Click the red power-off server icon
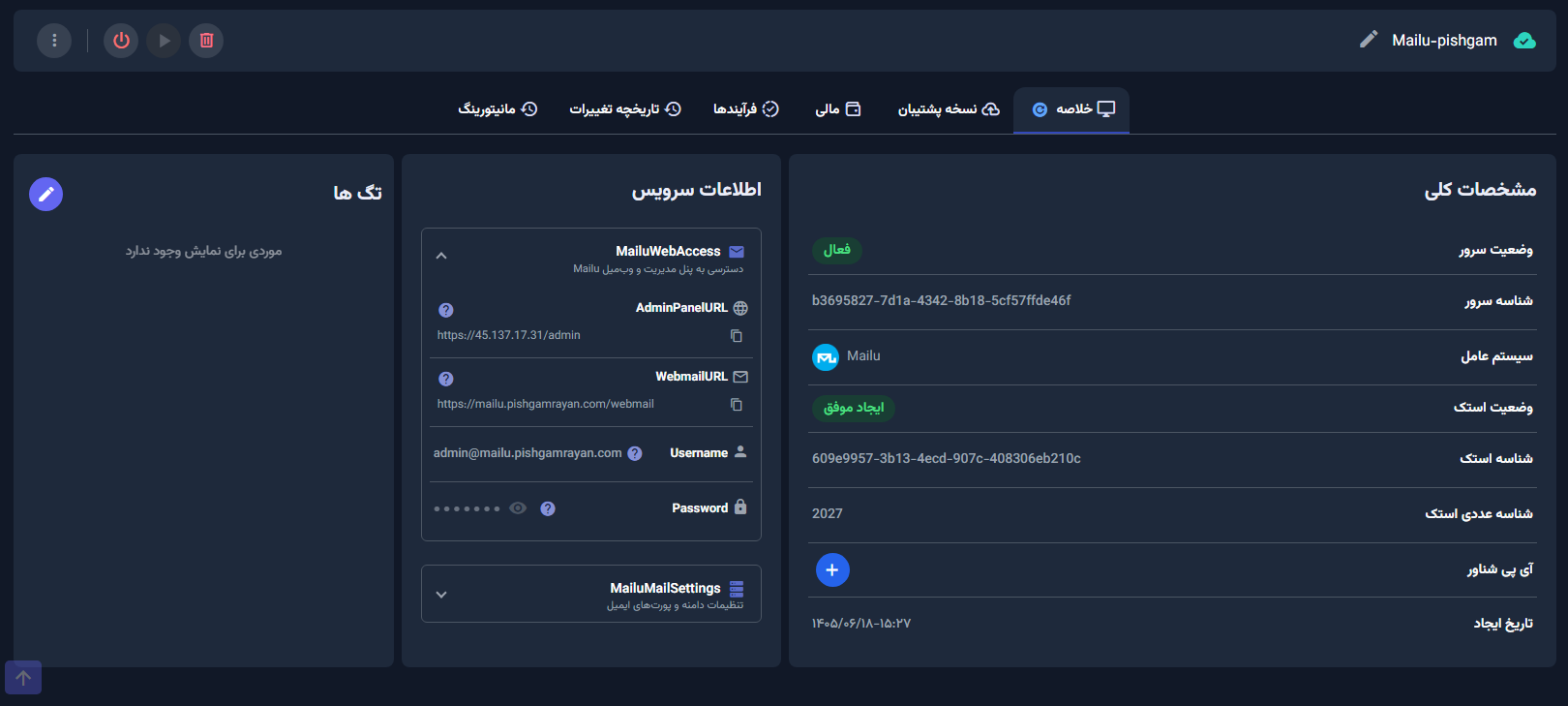Viewport: 1568px width, 706px height. (x=121, y=41)
